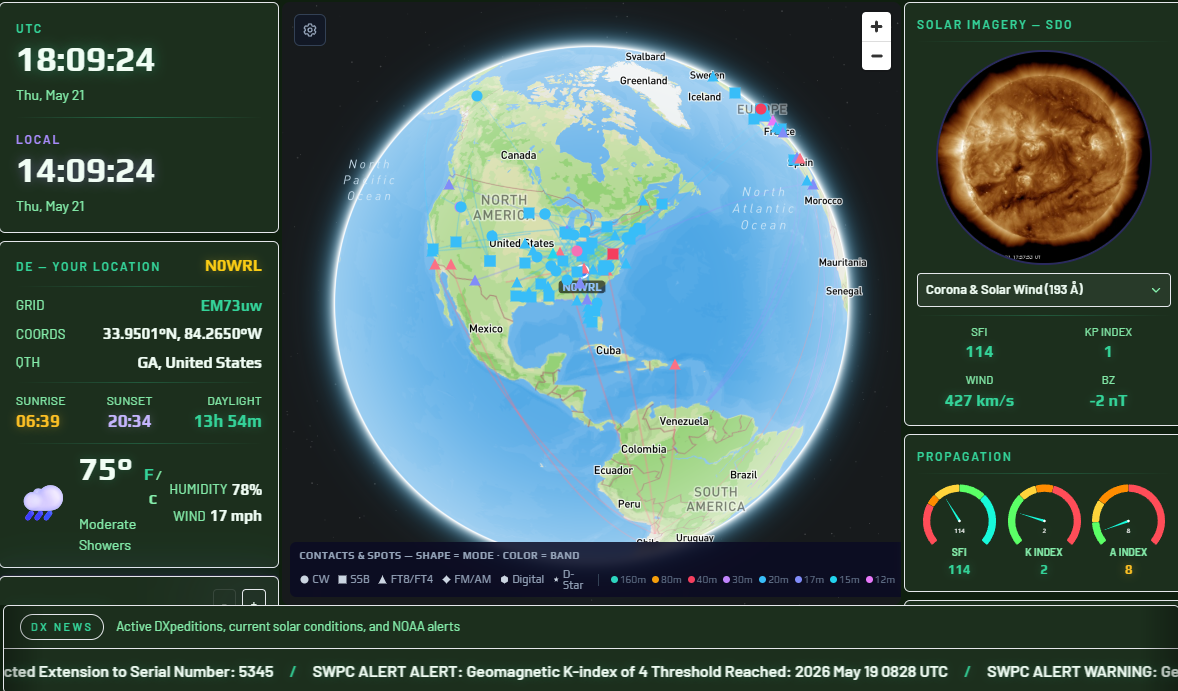Screen dimensions: 1178x691
Task: Toggle temperature units F / C
Action: (x=153, y=487)
